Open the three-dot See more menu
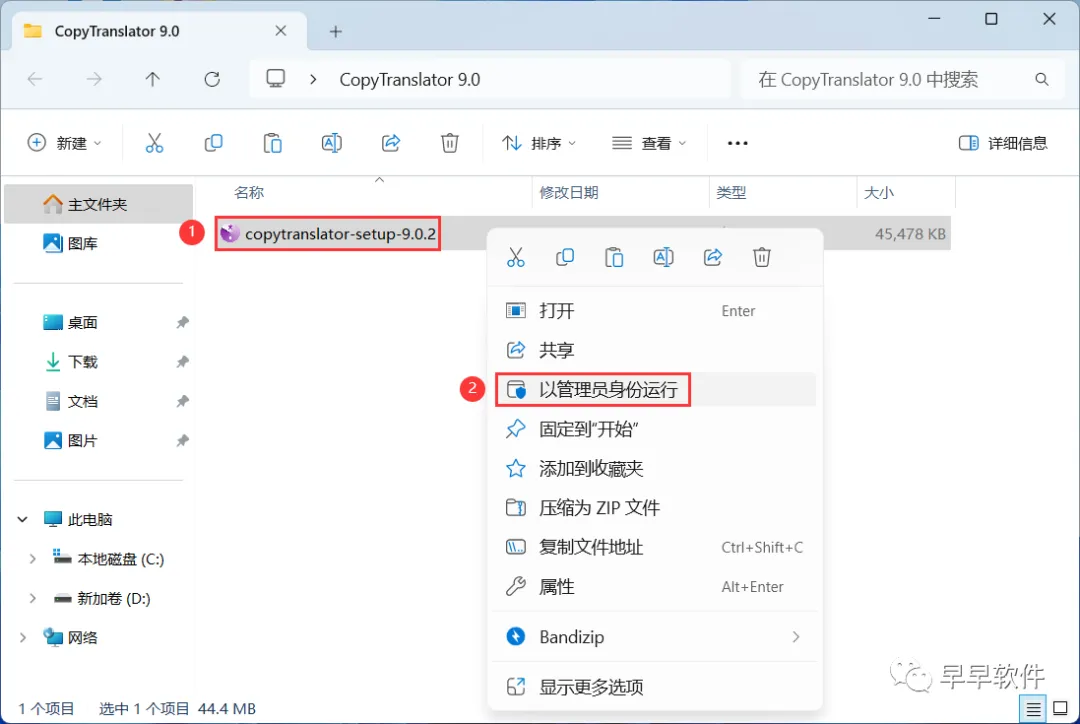 738,143
